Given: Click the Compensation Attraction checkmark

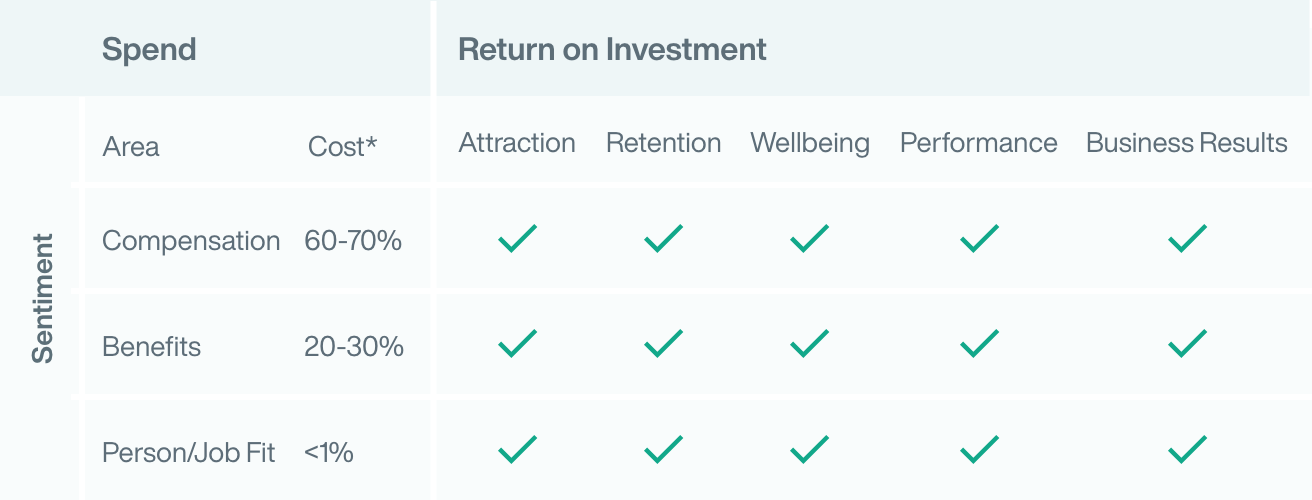Looking at the screenshot, I should [517, 239].
